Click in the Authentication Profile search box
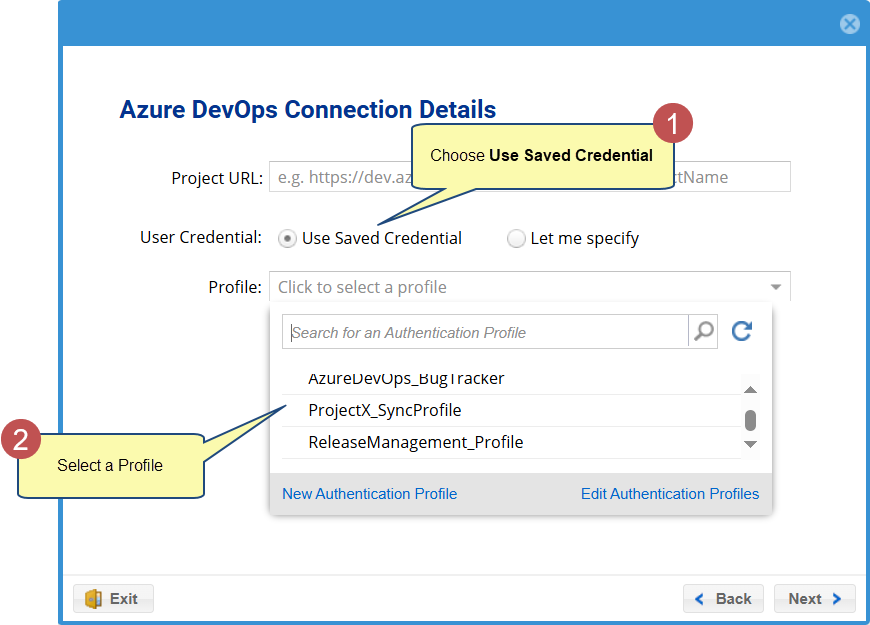870x625 pixels. [x=485, y=332]
